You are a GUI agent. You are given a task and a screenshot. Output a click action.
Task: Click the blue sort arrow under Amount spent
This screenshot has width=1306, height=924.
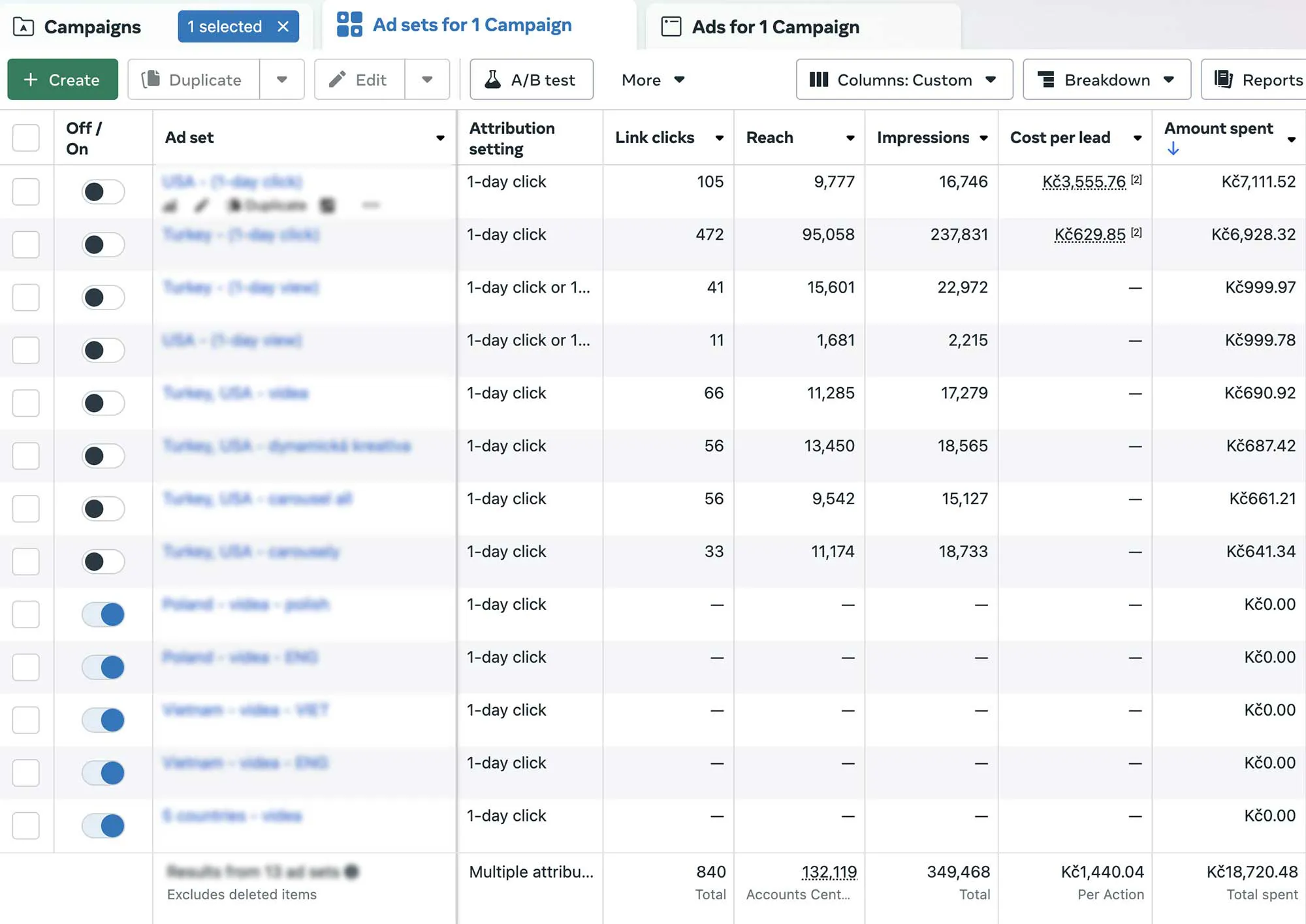[x=1173, y=149]
